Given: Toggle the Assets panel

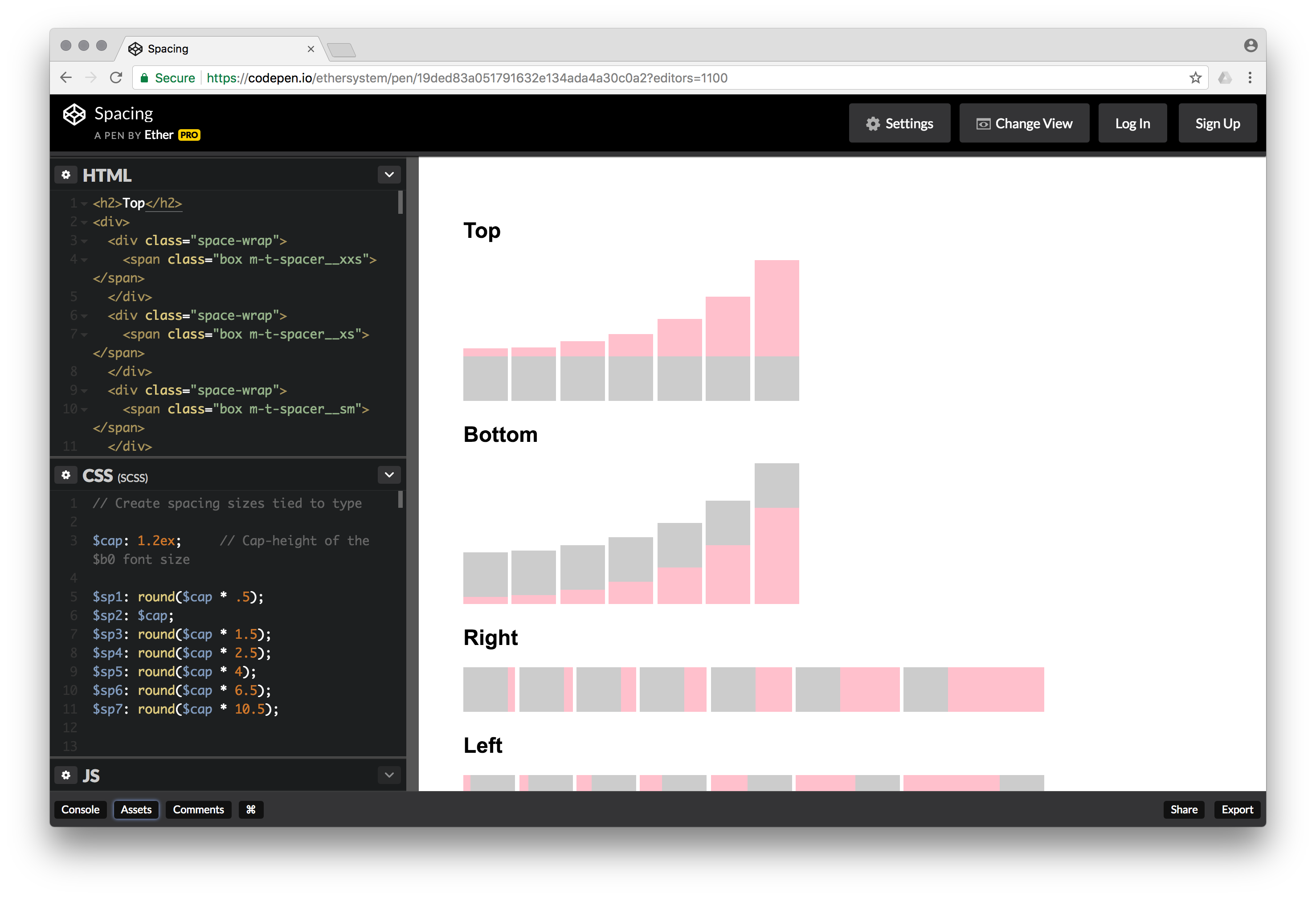Looking at the screenshot, I should point(136,810).
